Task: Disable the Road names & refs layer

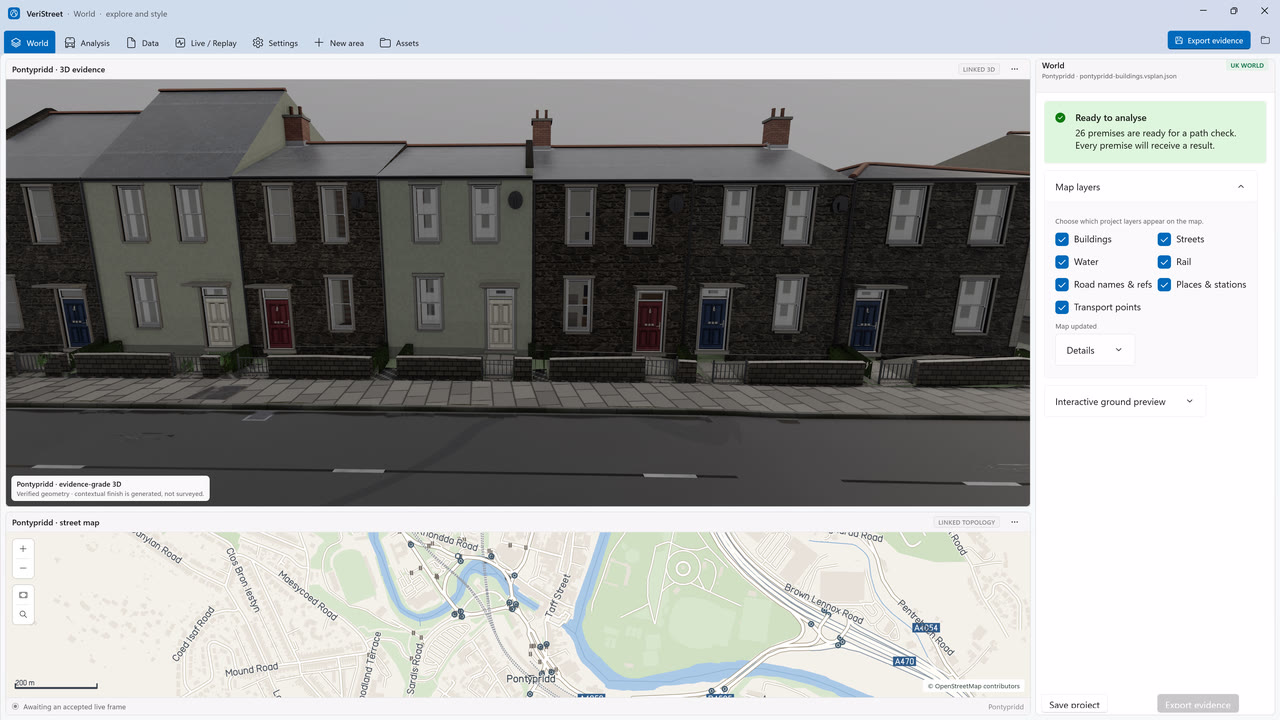Action: tap(1062, 284)
